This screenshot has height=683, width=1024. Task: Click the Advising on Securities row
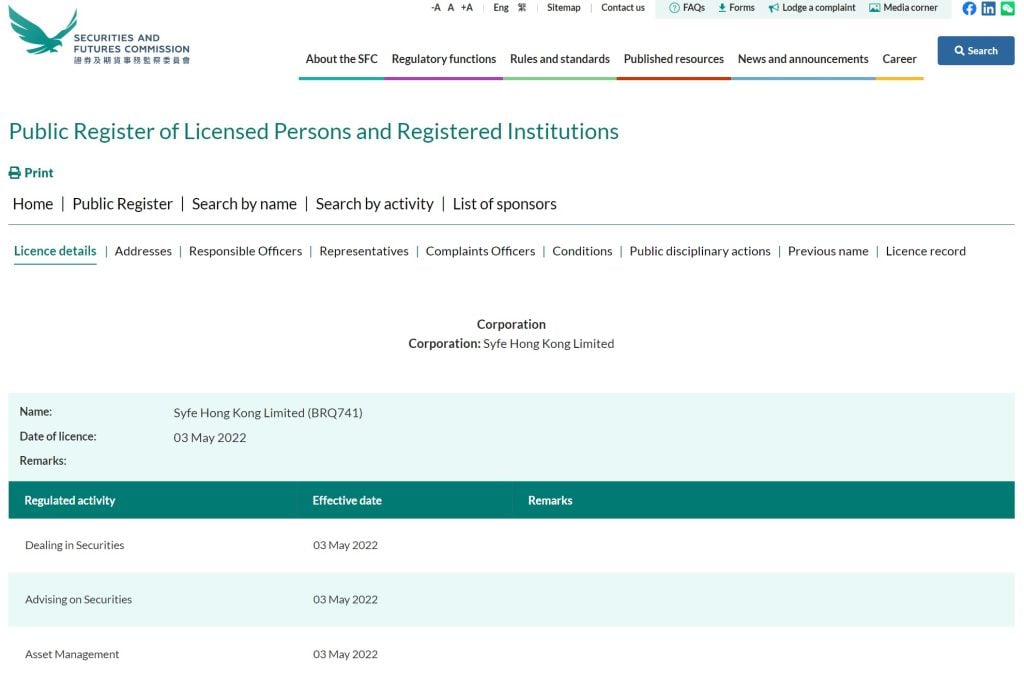(x=511, y=599)
